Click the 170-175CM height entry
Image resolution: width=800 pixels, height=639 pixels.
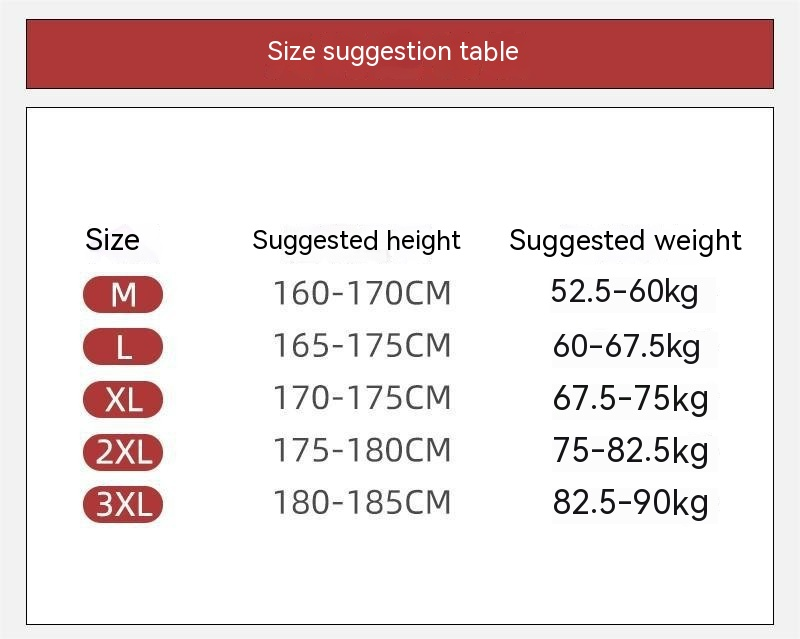[362, 398]
